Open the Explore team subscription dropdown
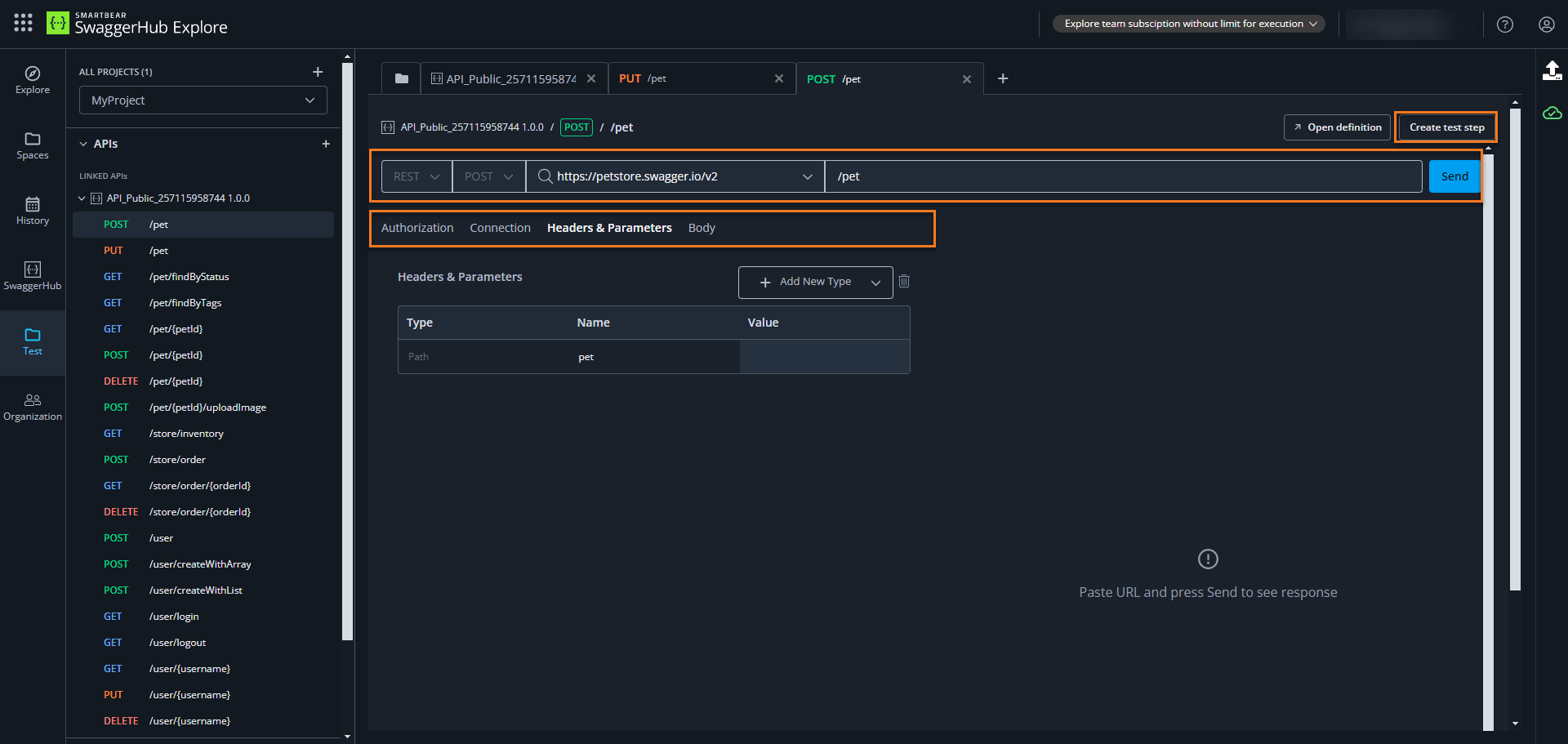This screenshot has width=1568, height=744. 1189,24
